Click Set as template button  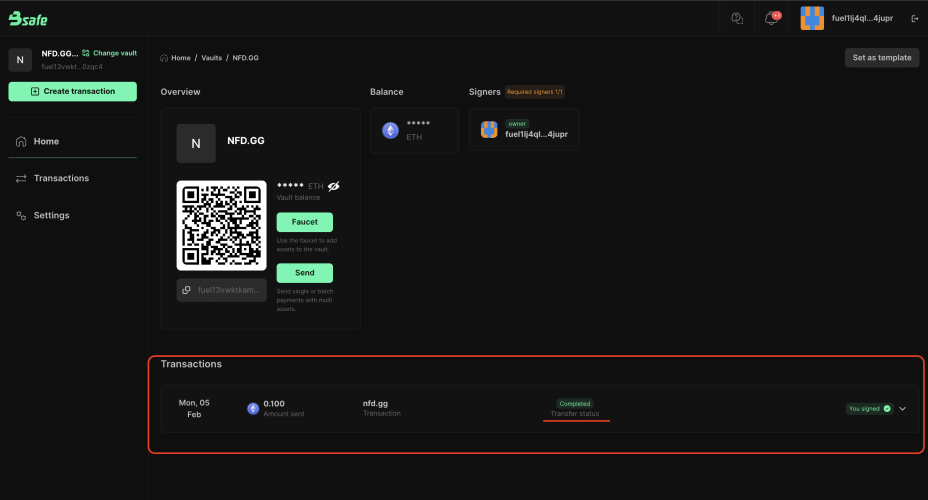click(x=882, y=57)
